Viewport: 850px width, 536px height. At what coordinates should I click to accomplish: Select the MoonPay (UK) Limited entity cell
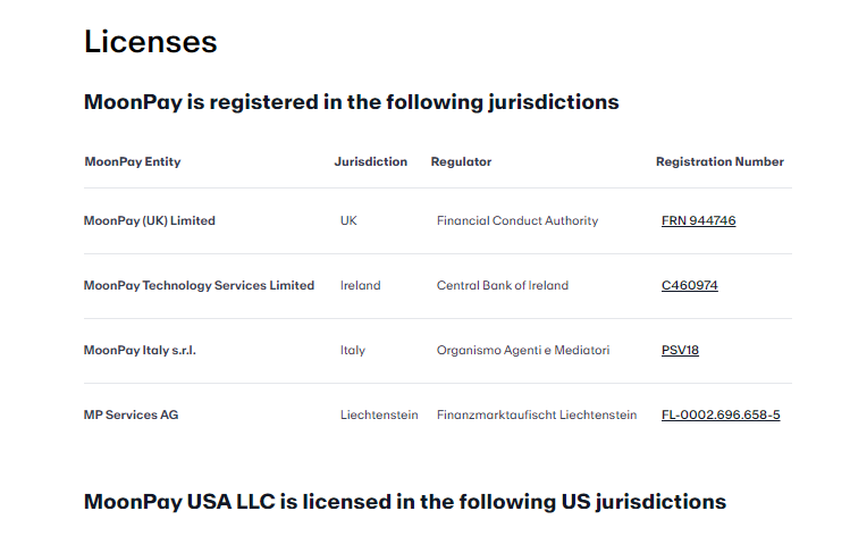(149, 221)
